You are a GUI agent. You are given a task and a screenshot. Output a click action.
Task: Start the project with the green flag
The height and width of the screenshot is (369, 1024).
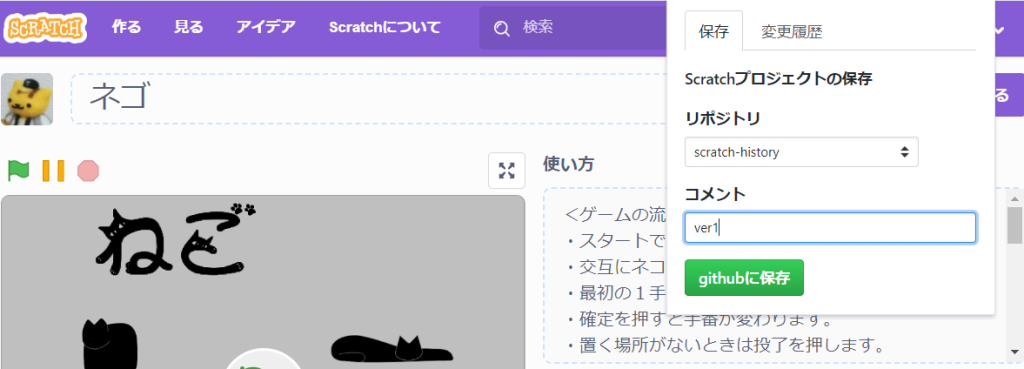click(18, 170)
